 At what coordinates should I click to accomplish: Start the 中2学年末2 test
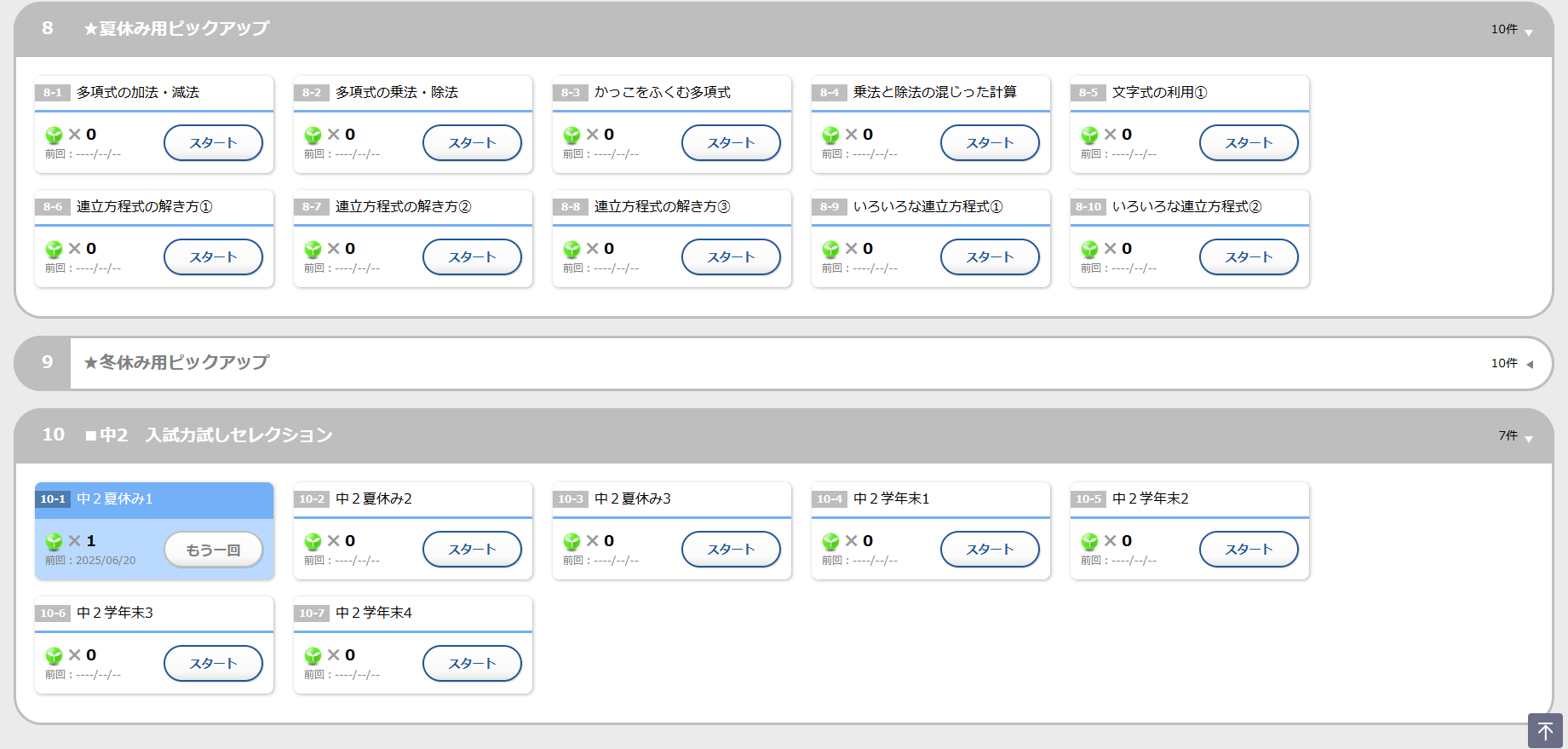coord(1249,550)
